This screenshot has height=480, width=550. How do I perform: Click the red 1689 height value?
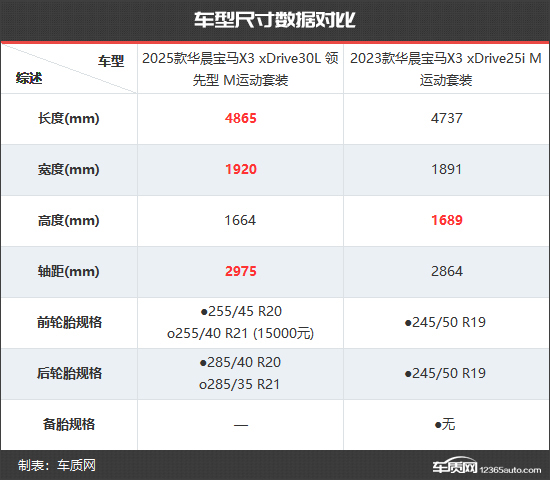click(x=447, y=220)
